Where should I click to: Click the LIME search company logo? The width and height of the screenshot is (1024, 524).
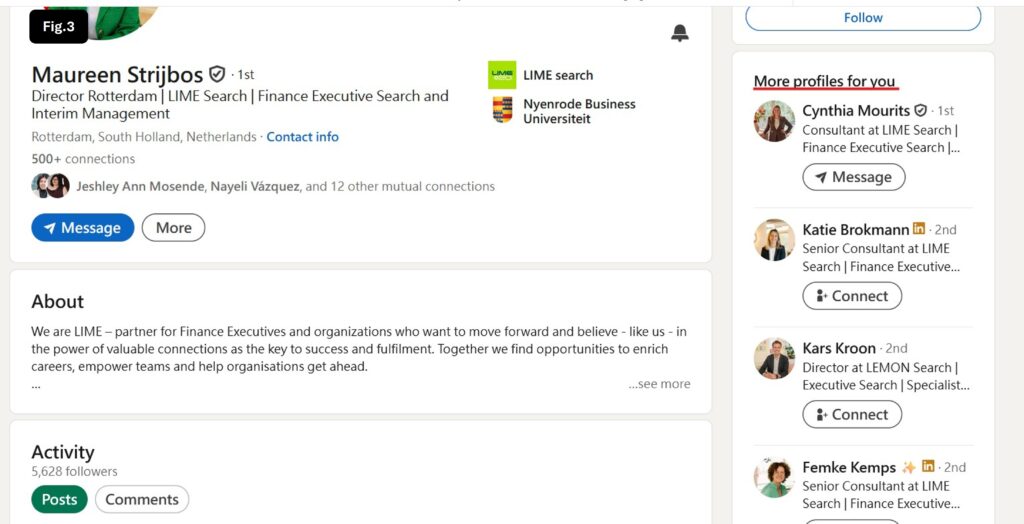point(502,75)
